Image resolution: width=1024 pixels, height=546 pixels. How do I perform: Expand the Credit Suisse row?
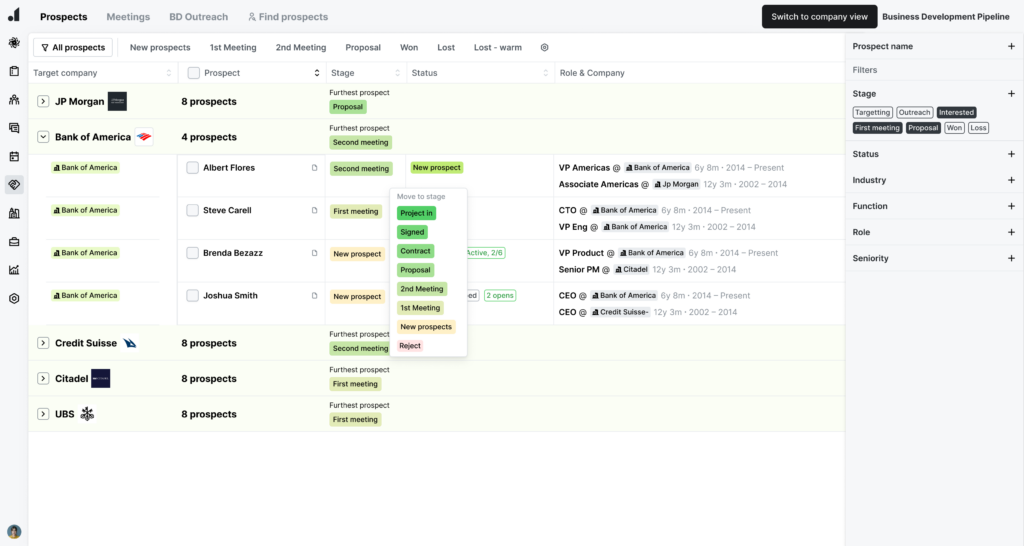[x=43, y=343]
